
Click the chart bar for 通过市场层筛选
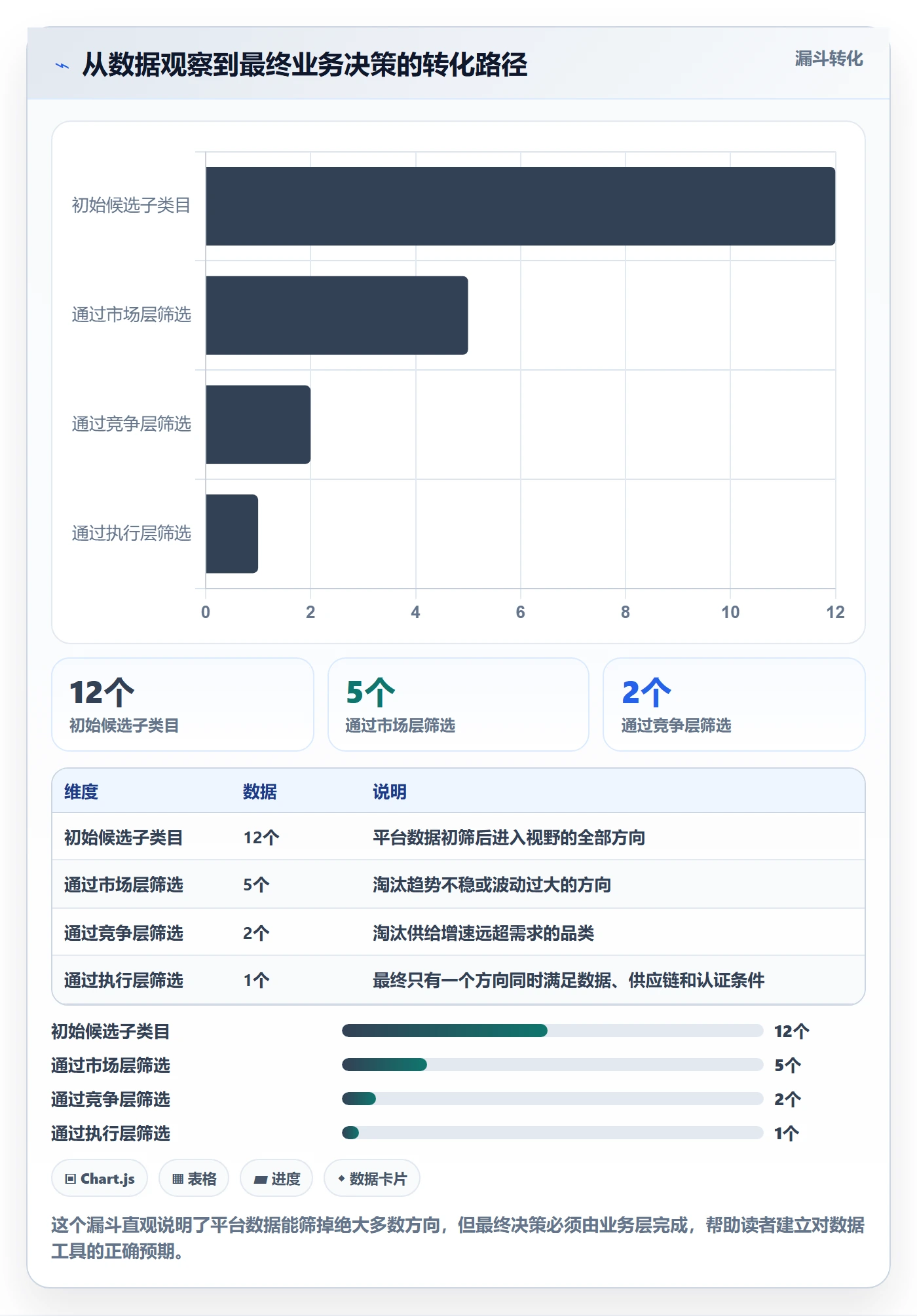click(x=337, y=316)
